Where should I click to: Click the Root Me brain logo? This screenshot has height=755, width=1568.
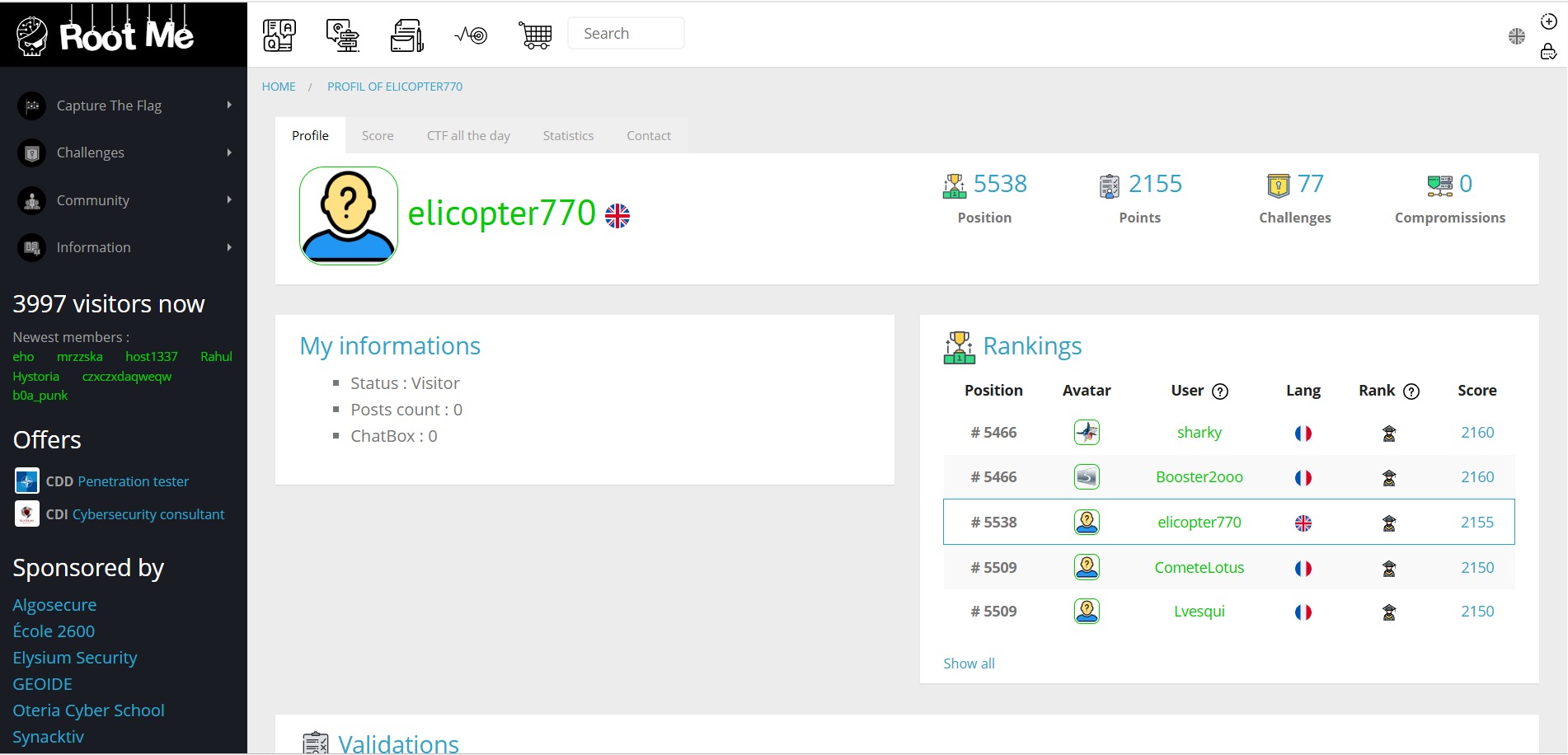(x=31, y=34)
